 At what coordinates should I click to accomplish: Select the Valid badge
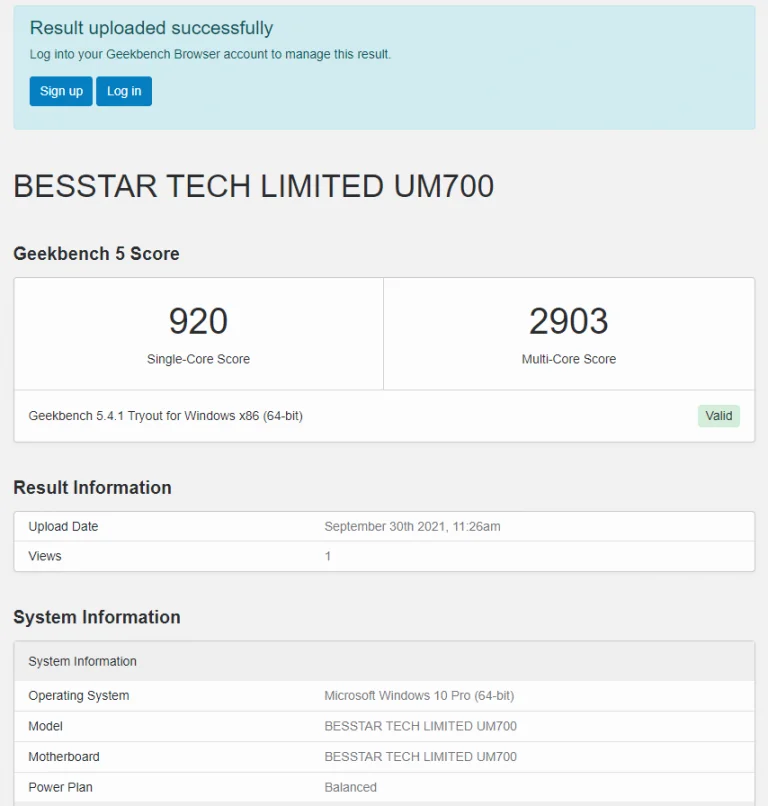(x=719, y=416)
